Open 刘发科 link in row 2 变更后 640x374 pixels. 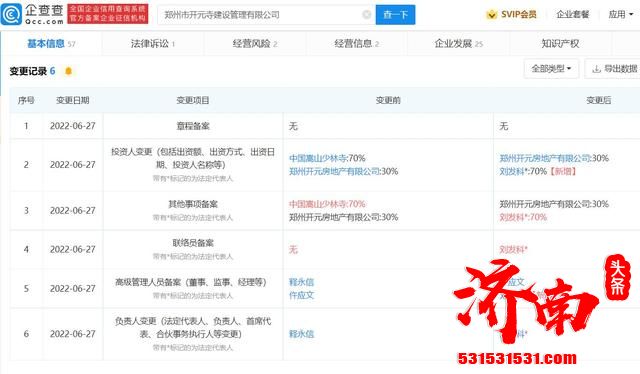coord(512,171)
